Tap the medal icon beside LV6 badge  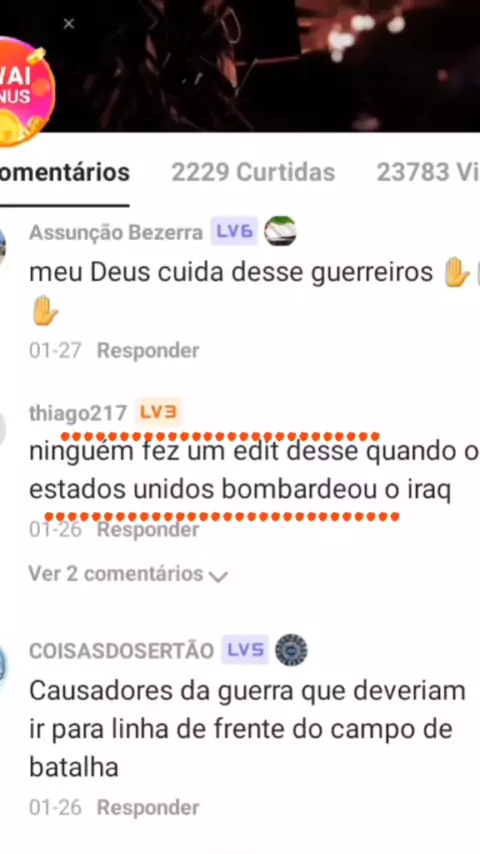(280, 231)
